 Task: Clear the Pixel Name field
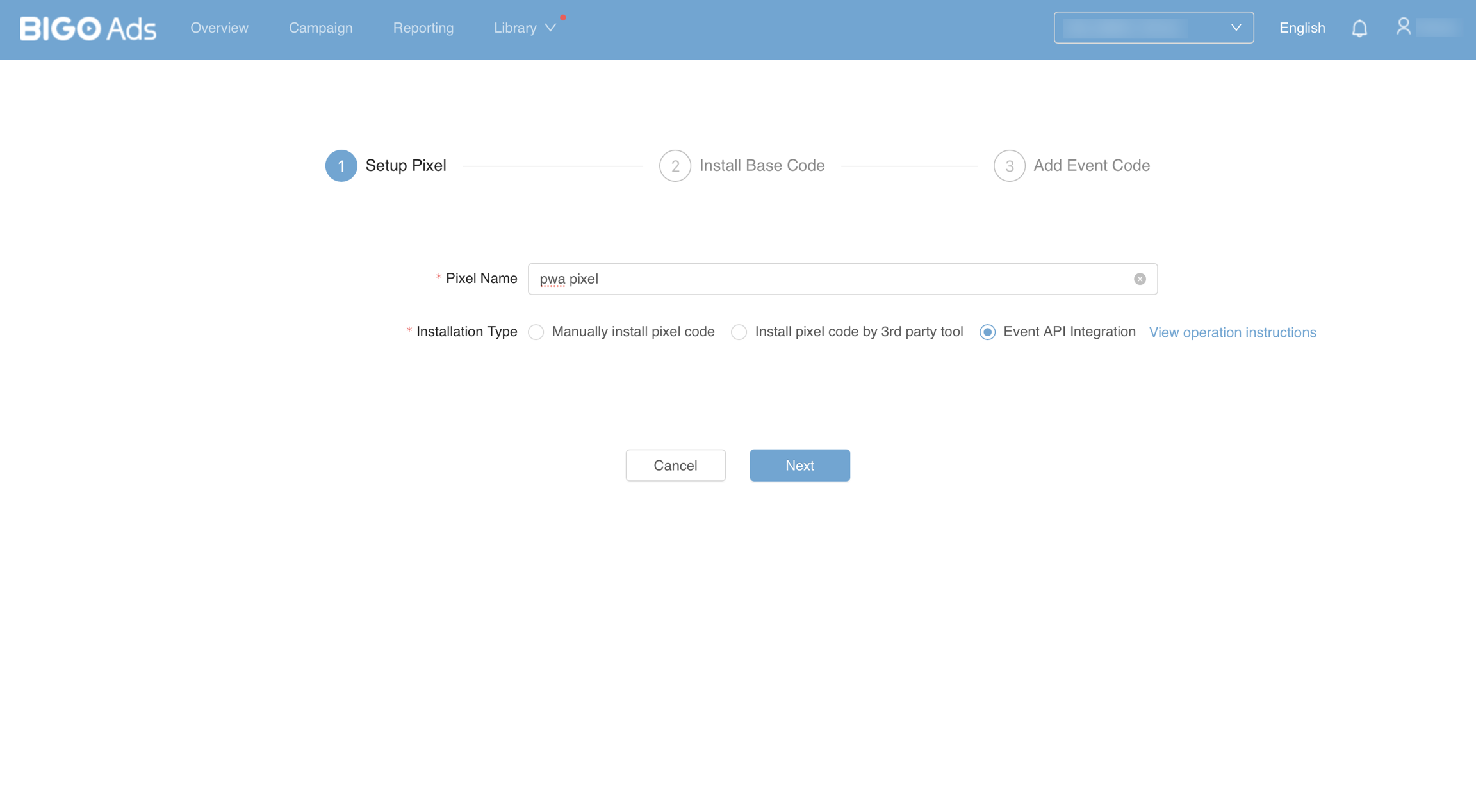[1140, 279]
